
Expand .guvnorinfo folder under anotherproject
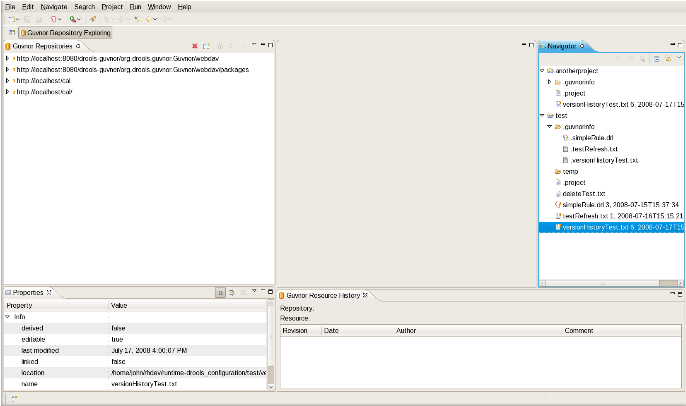point(549,82)
